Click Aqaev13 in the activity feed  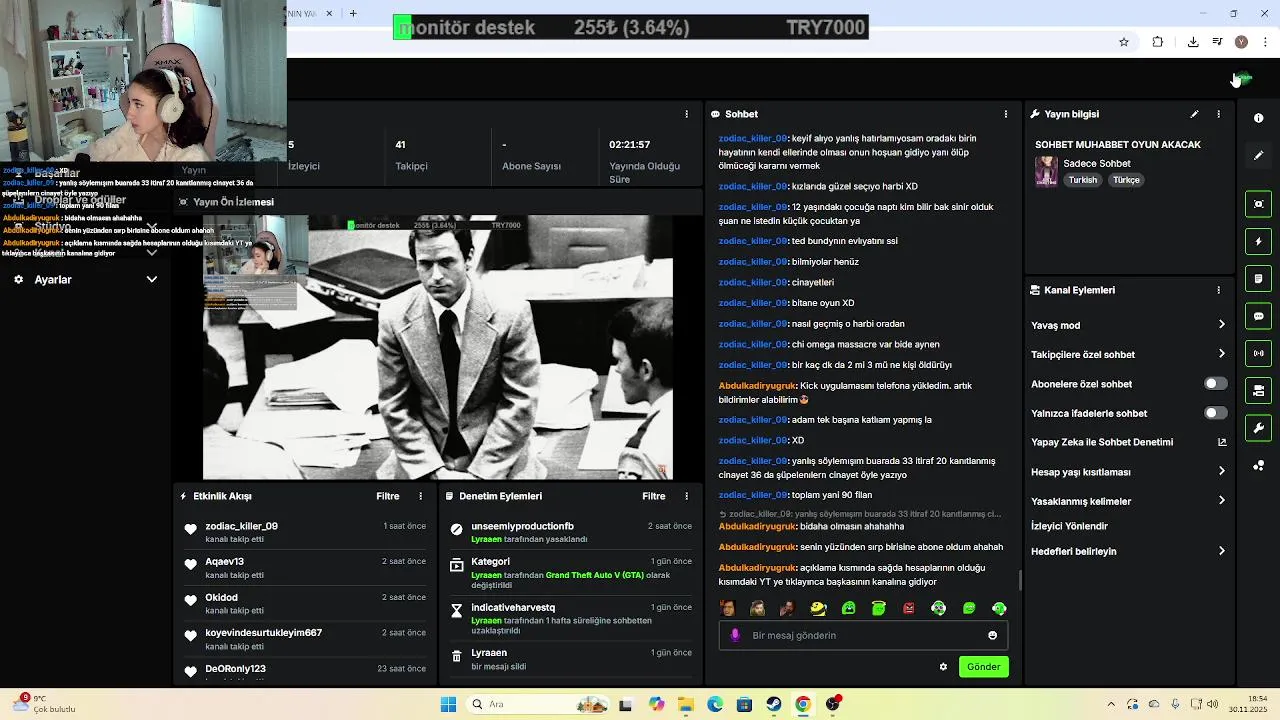(x=224, y=562)
